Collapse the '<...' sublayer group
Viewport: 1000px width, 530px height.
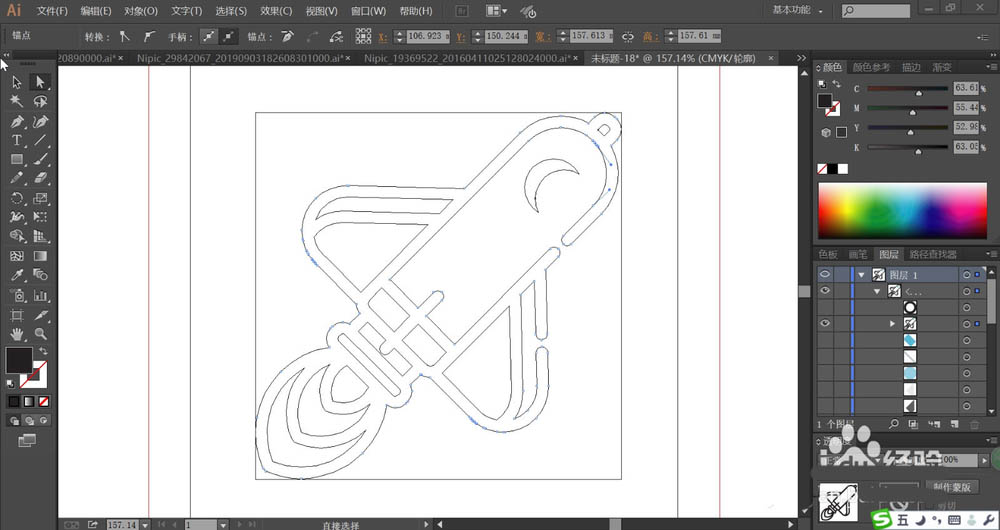878,291
